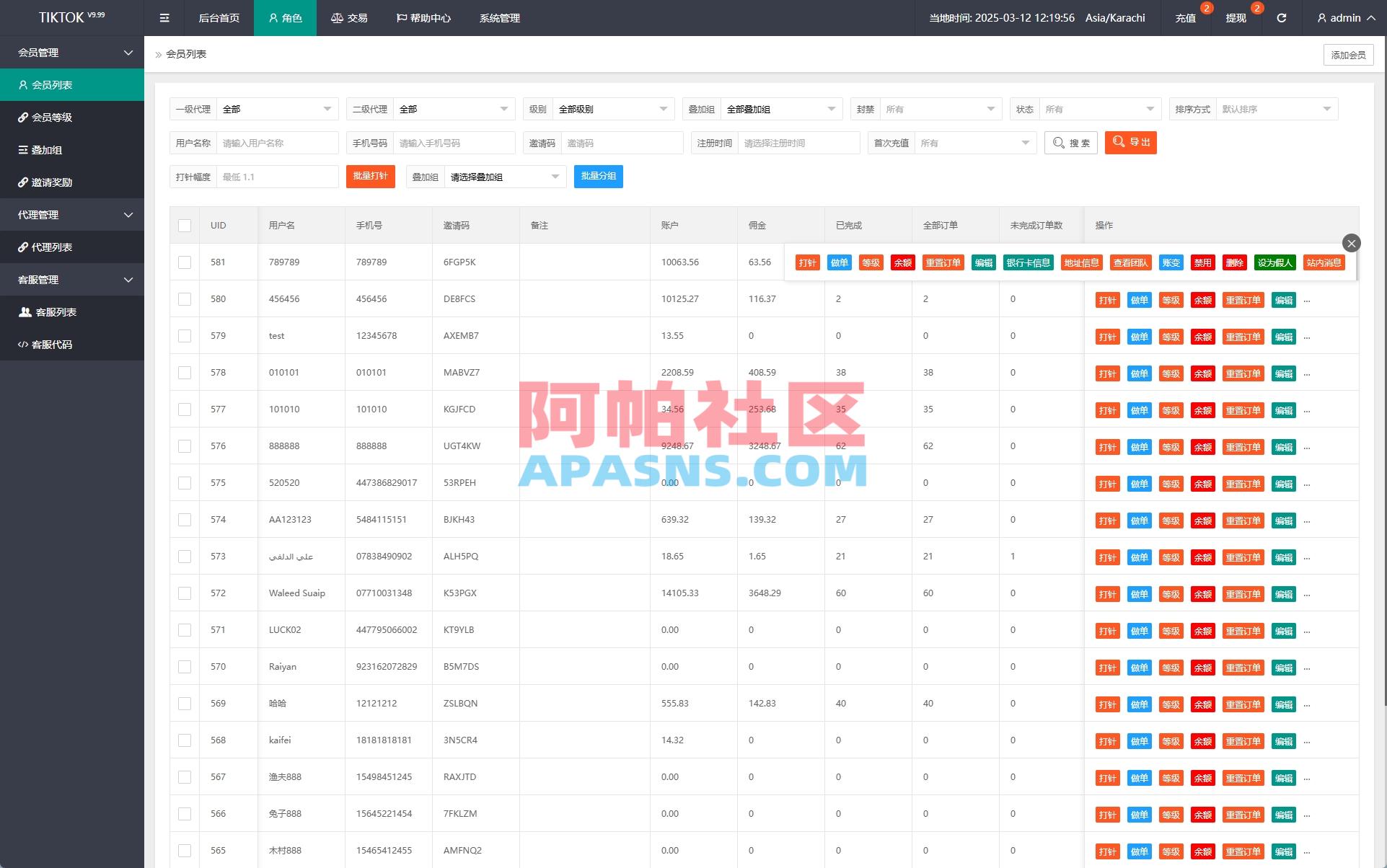This screenshot has height=868, width=1387.
Task: Open the 排序方式 sorting dropdown
Action: pyautogui.click(x=1277, y=108)
